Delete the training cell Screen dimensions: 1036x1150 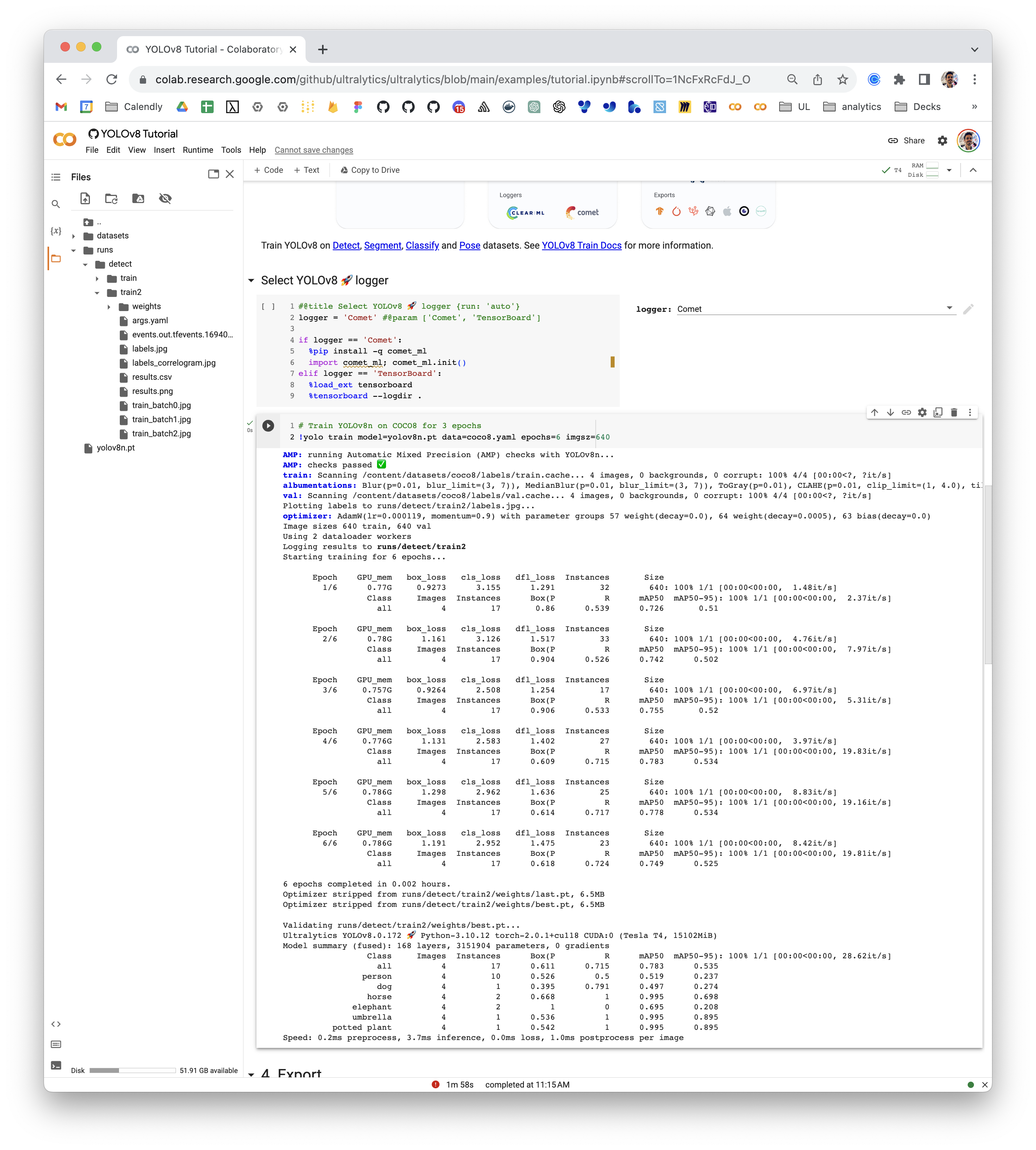click(954, 412)
